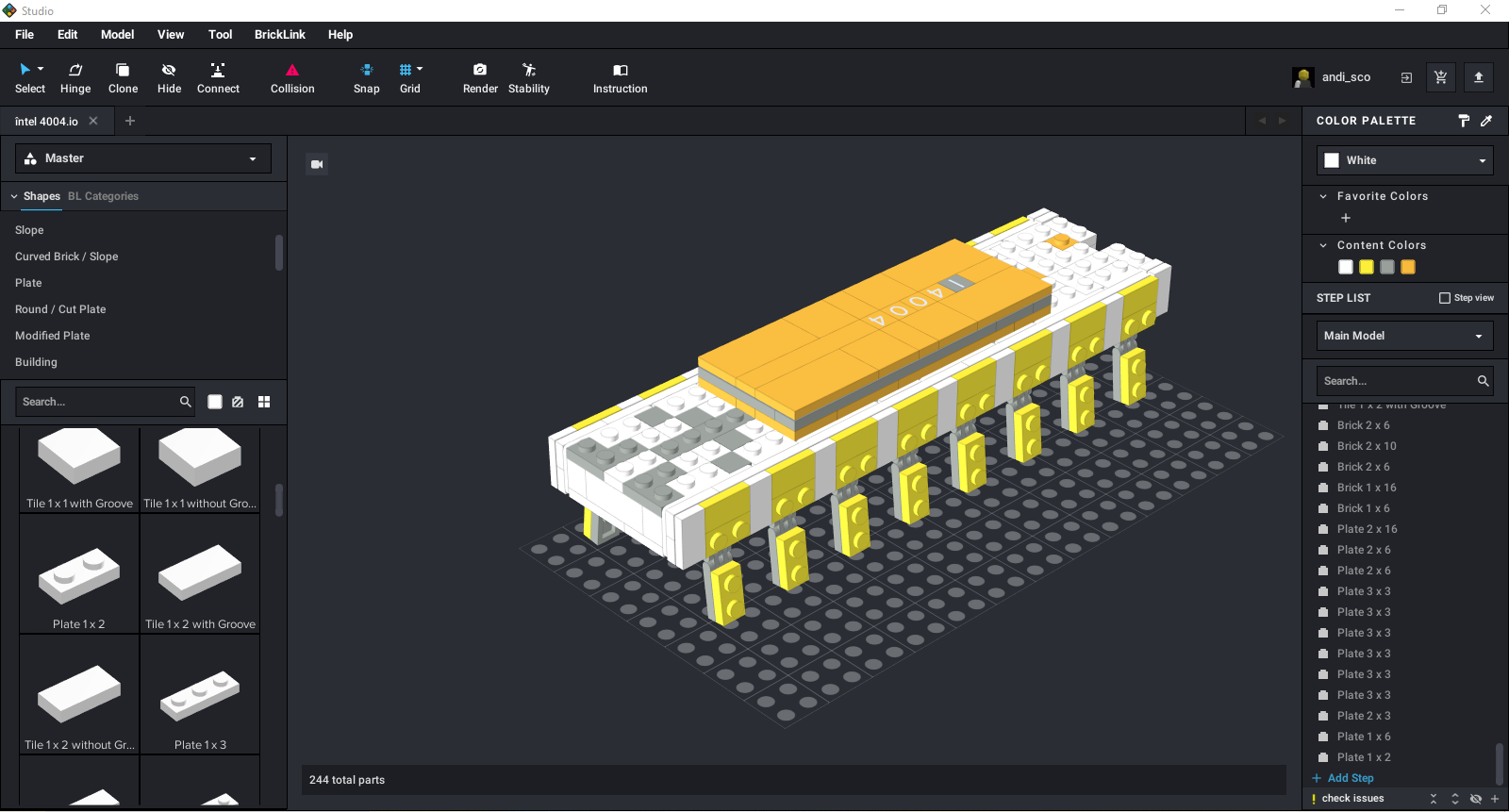Viewport: 1509px width, 812px height.
Task: Run the Stability check
Action: pyautogui.click(x=529, y=78)
